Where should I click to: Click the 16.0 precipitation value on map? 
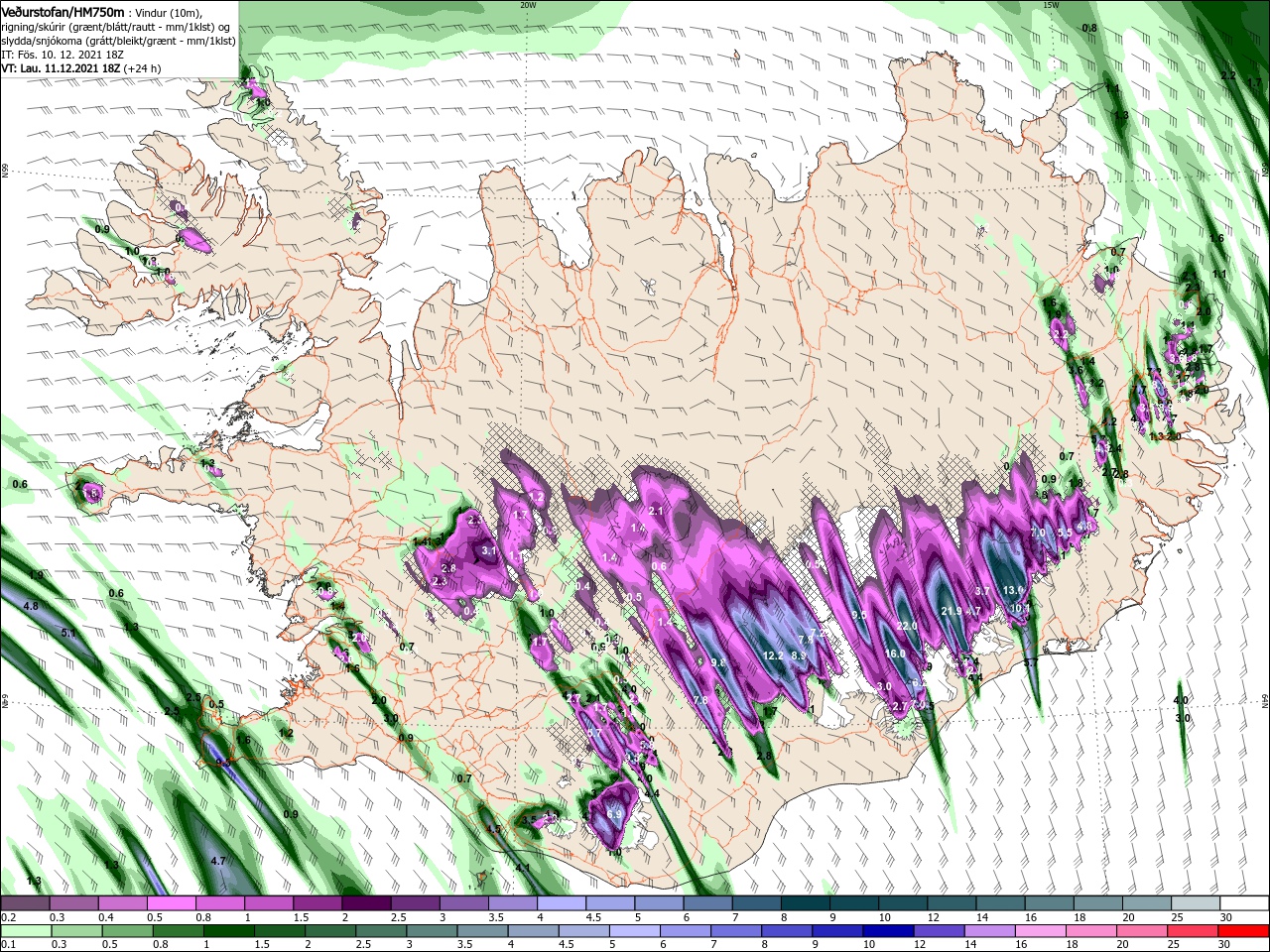pos(895,654)
